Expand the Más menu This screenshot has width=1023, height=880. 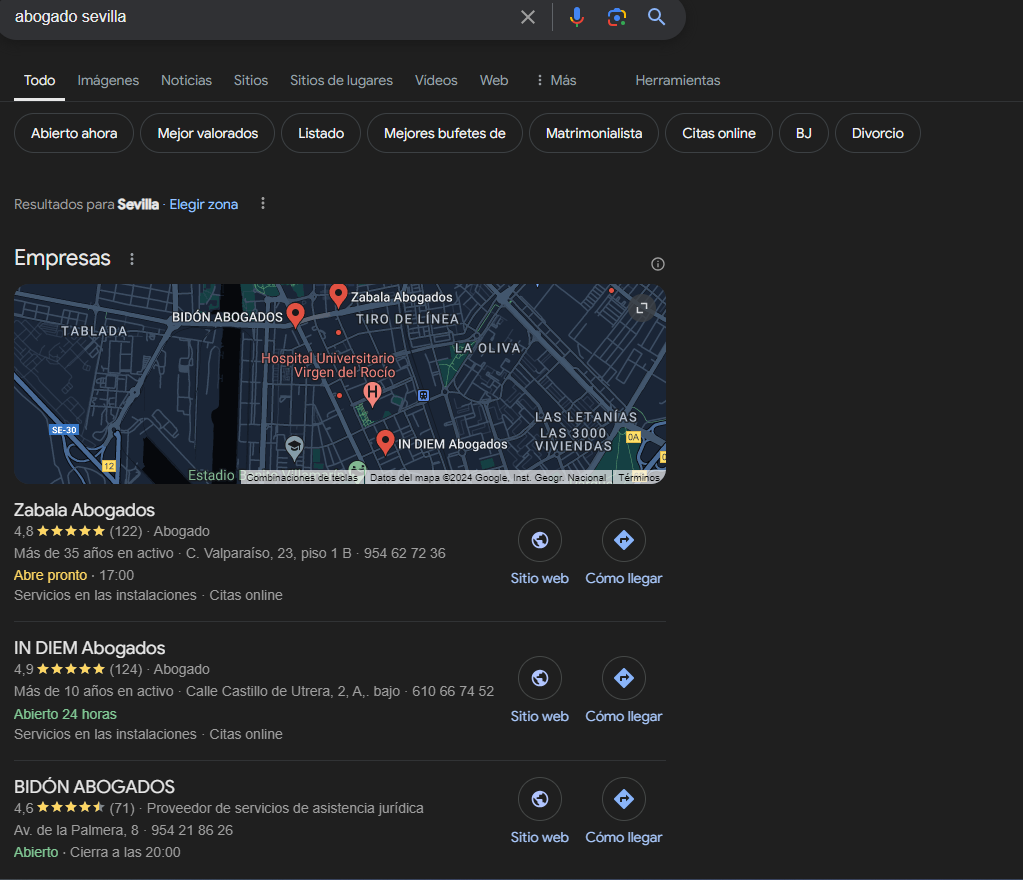tap(557, 80)
